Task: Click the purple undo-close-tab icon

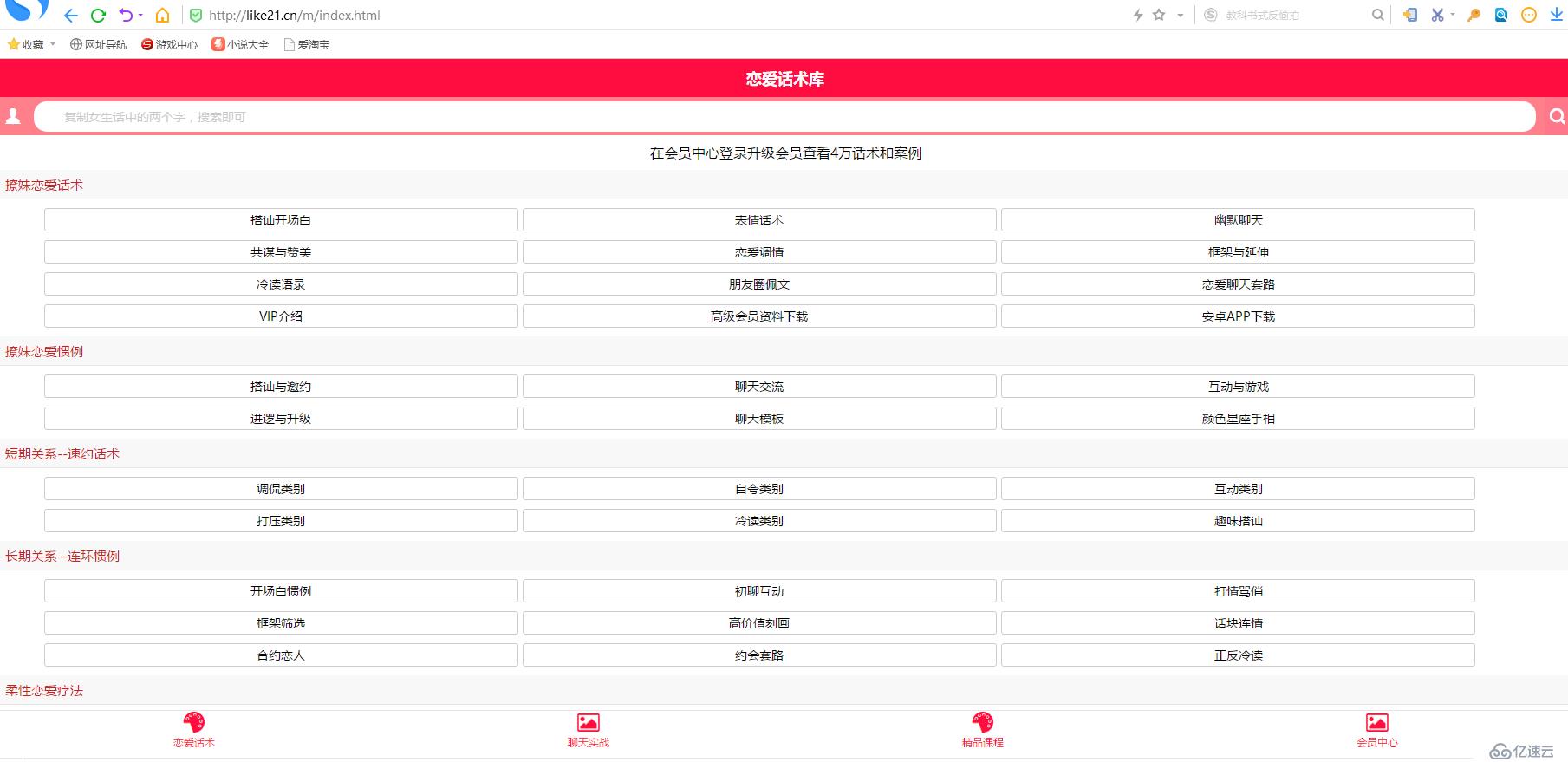Action: (x=127, y=16)
